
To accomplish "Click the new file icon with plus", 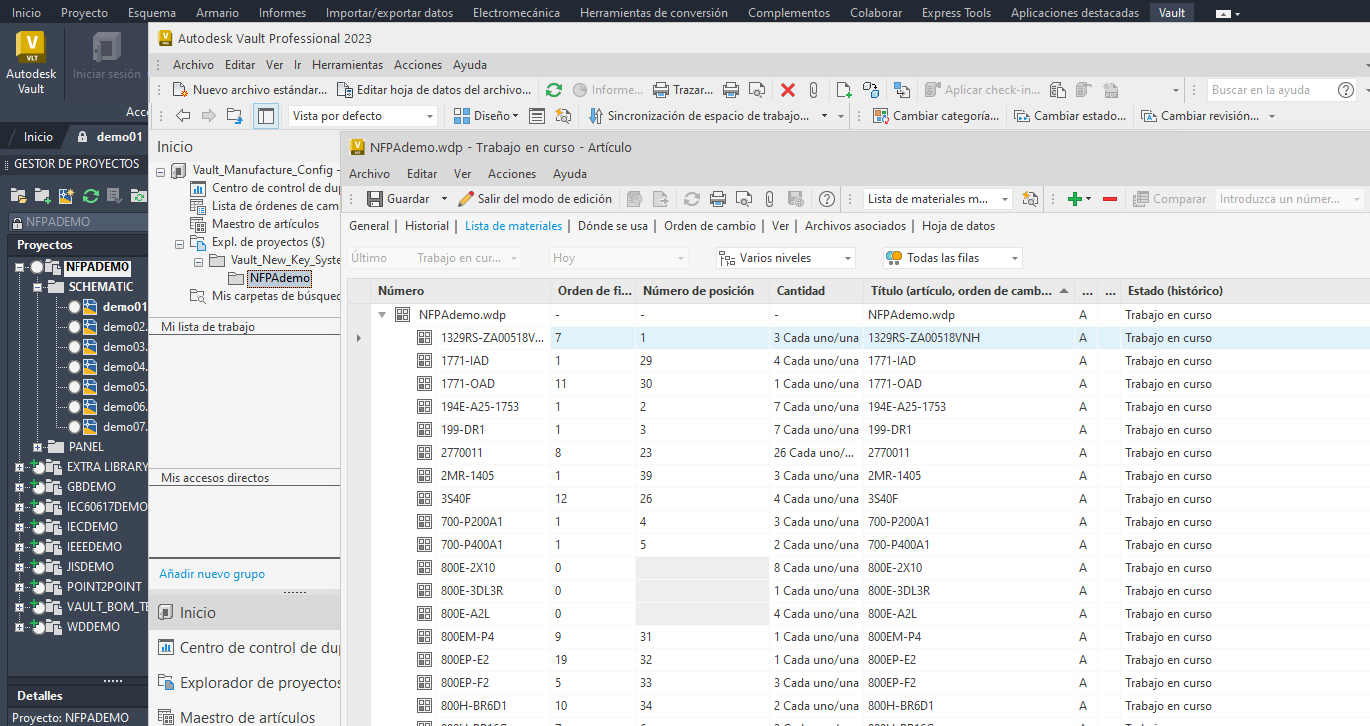I will 844,90.
